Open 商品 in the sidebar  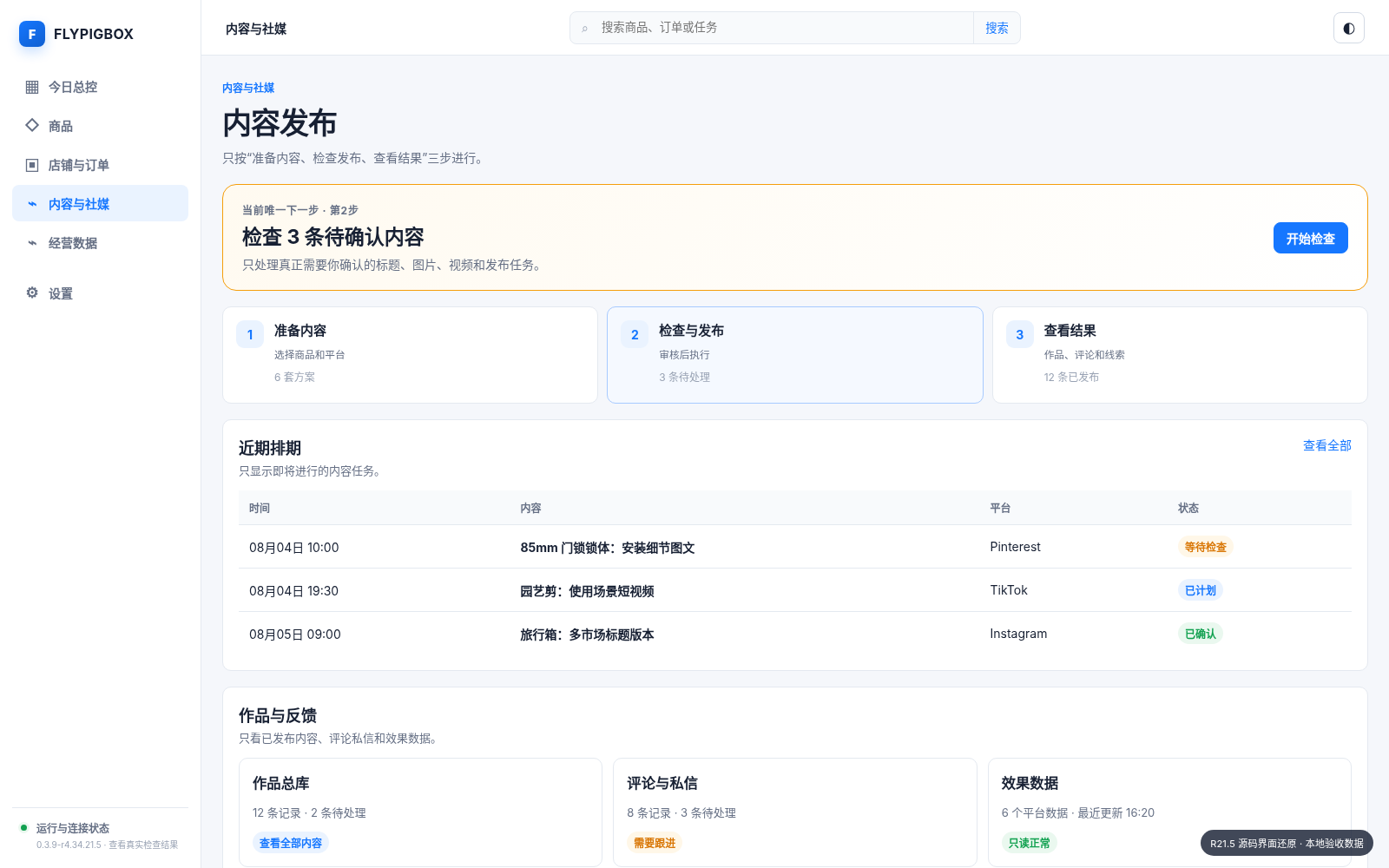click(100, 126)
